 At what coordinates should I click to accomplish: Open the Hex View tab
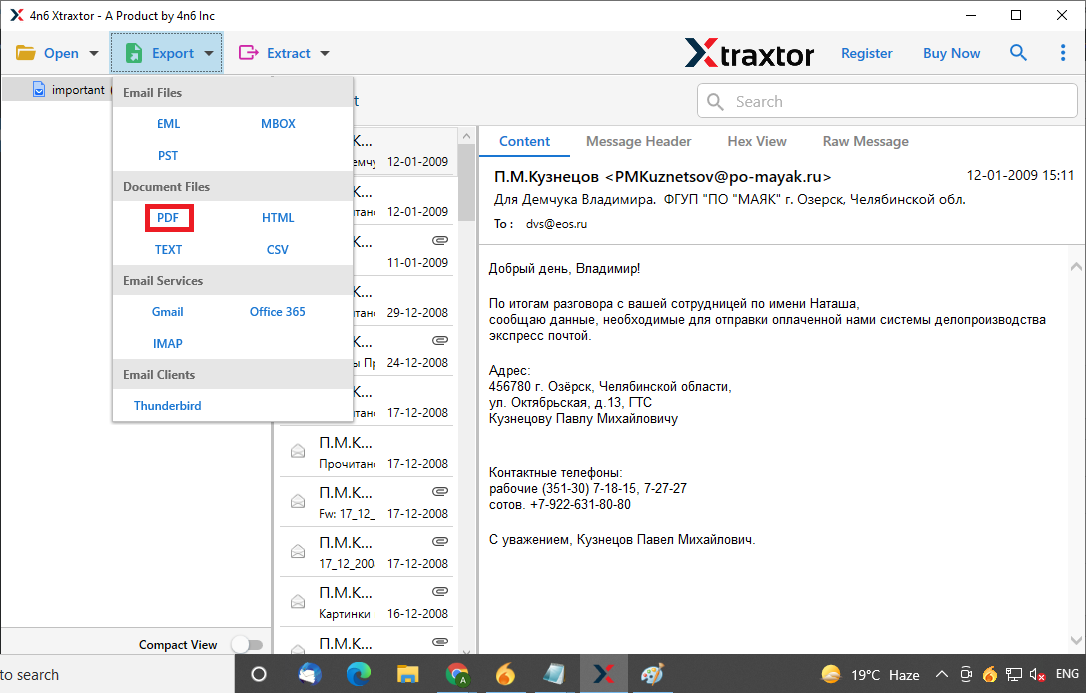[757, 141]
